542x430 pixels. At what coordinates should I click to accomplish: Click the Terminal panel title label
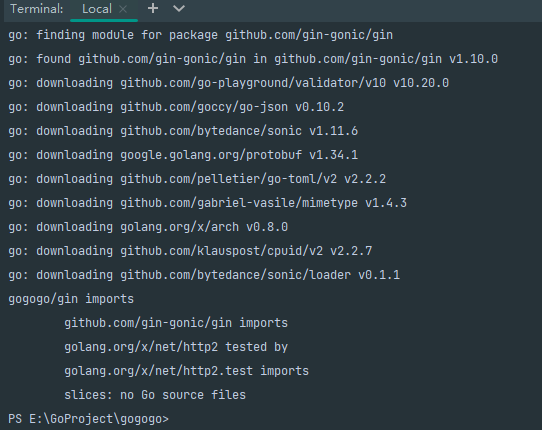point(37,9)
